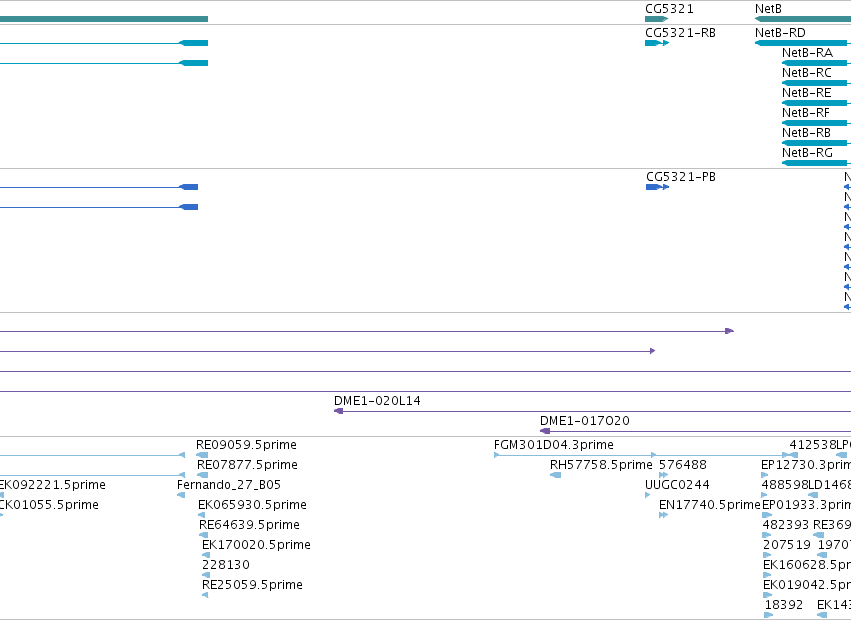Open the FGM301D04.3prime label

coord(554,445)
